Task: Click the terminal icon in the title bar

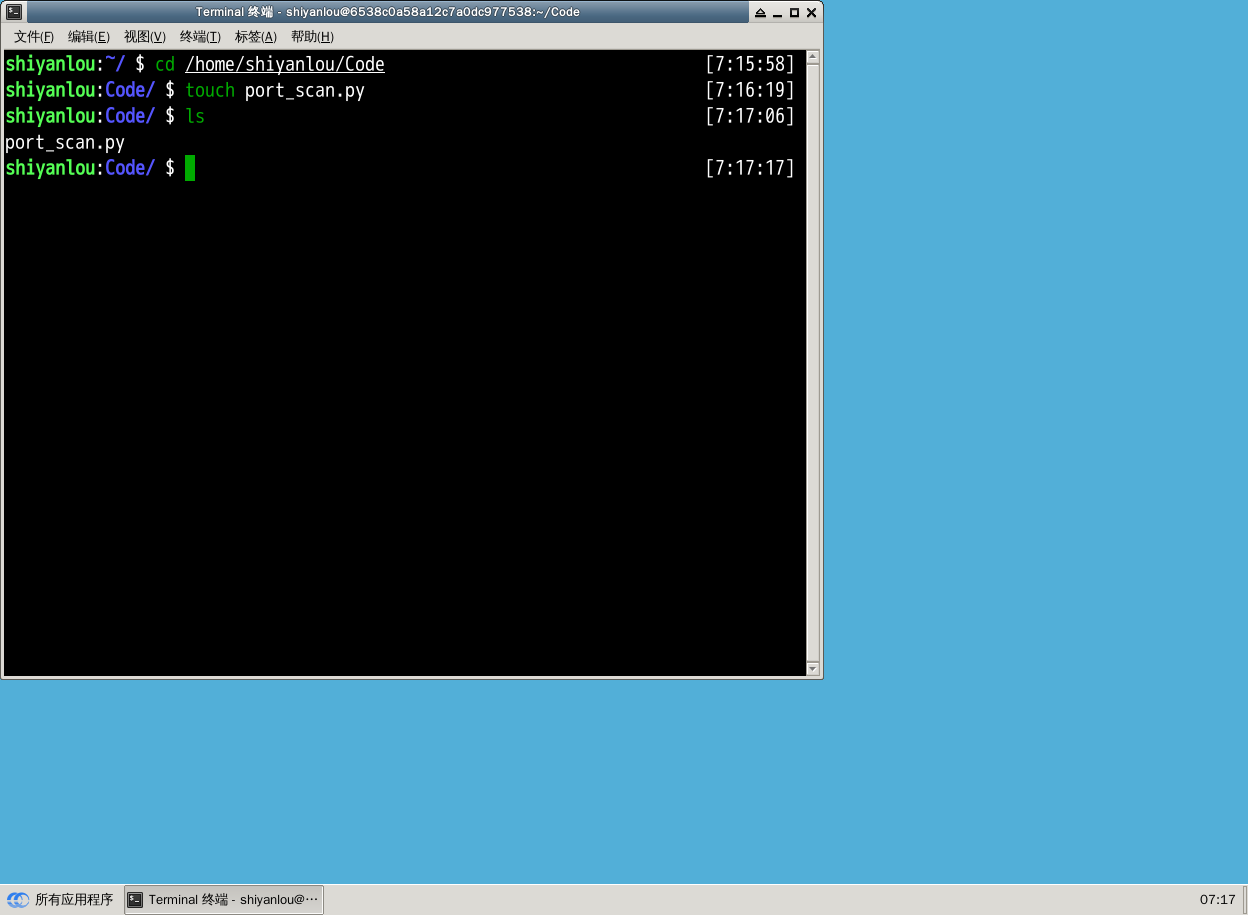Action: pyautogui.click(x=14, y=12)
